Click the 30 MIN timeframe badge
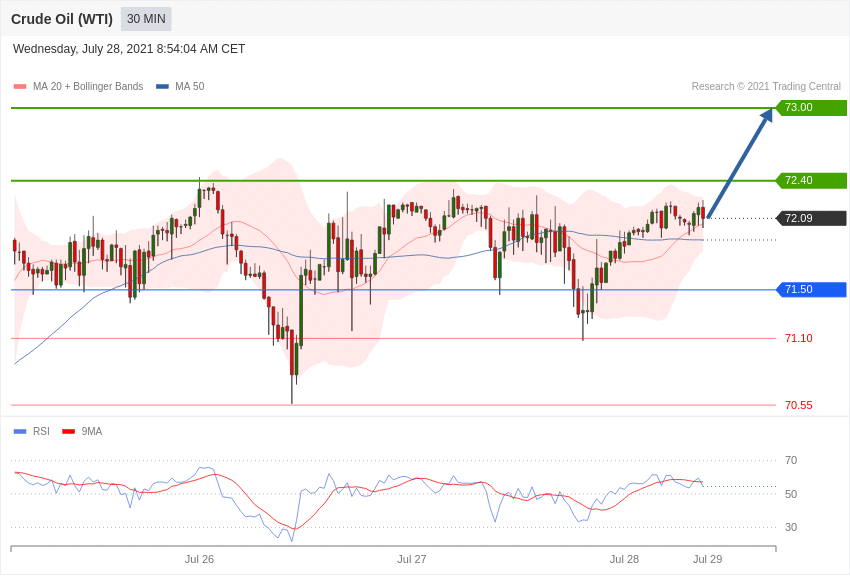The width and height of the screenshot is (850, 576). (146, 19)
